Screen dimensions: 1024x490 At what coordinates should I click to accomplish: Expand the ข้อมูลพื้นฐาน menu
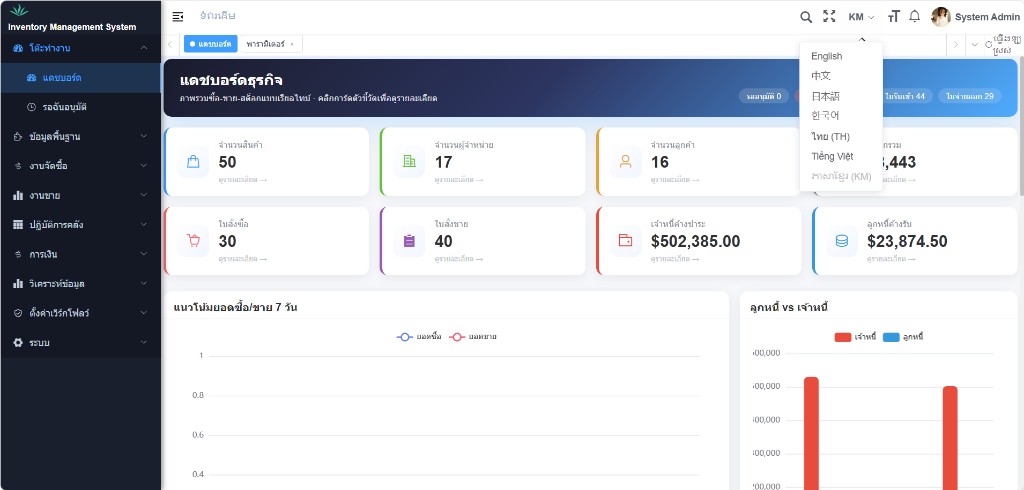coord(80,137)
